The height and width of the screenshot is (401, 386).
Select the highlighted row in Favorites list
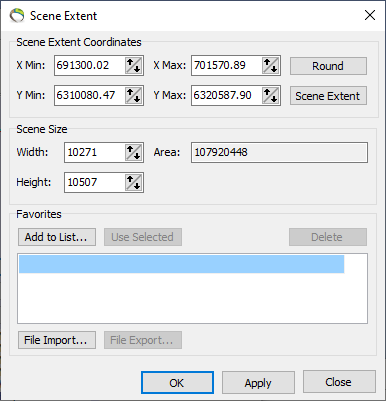click(x=181, y=264)
